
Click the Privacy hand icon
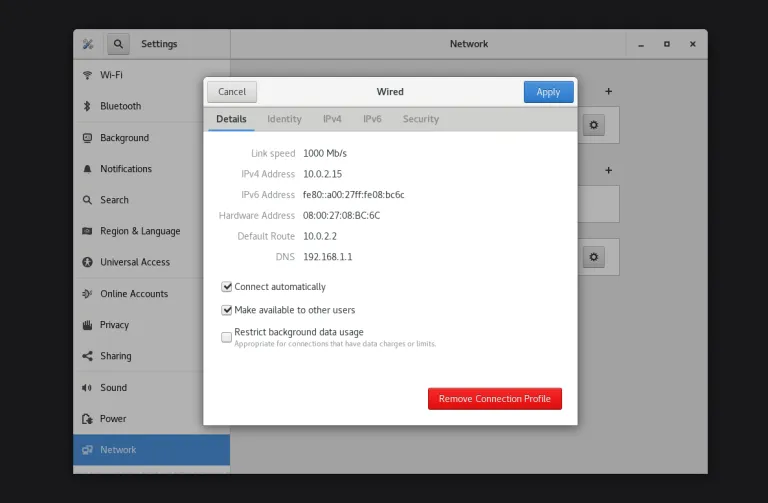[87, 325]
